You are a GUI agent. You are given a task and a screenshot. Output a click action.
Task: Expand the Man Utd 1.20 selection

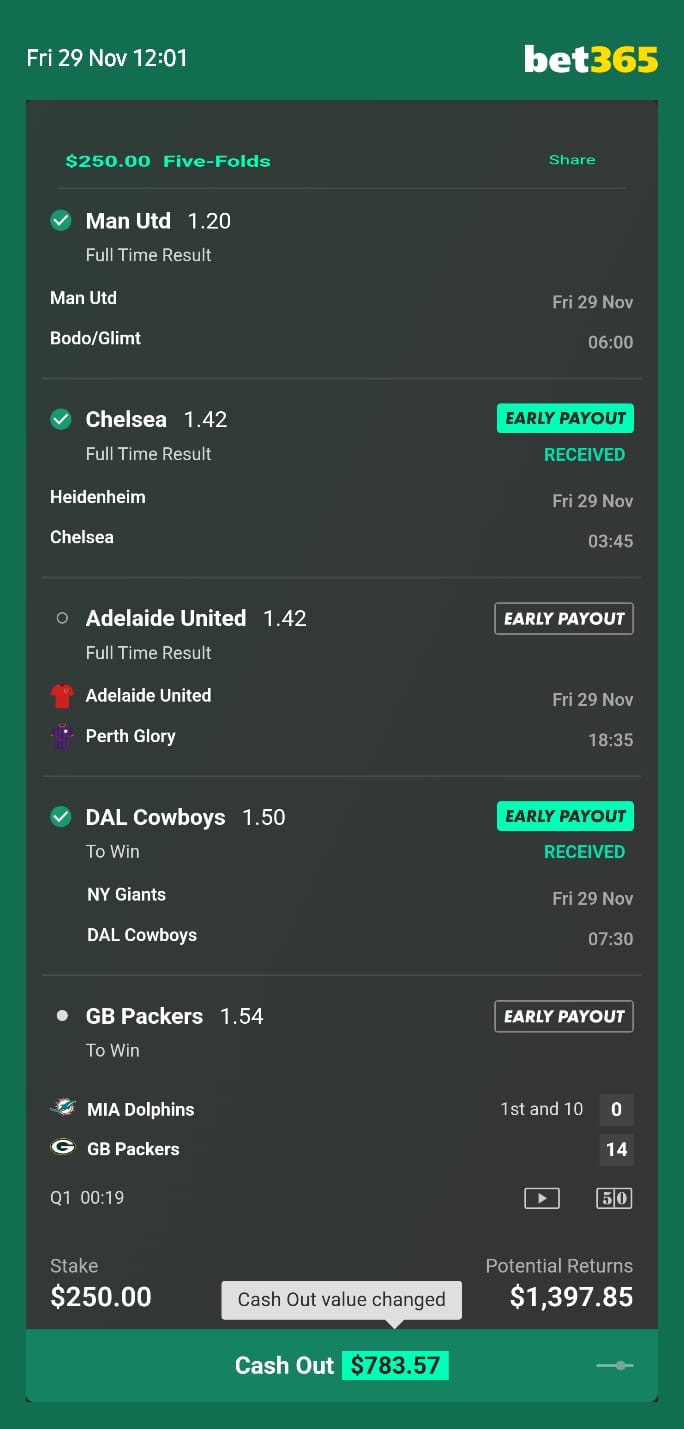158,221
